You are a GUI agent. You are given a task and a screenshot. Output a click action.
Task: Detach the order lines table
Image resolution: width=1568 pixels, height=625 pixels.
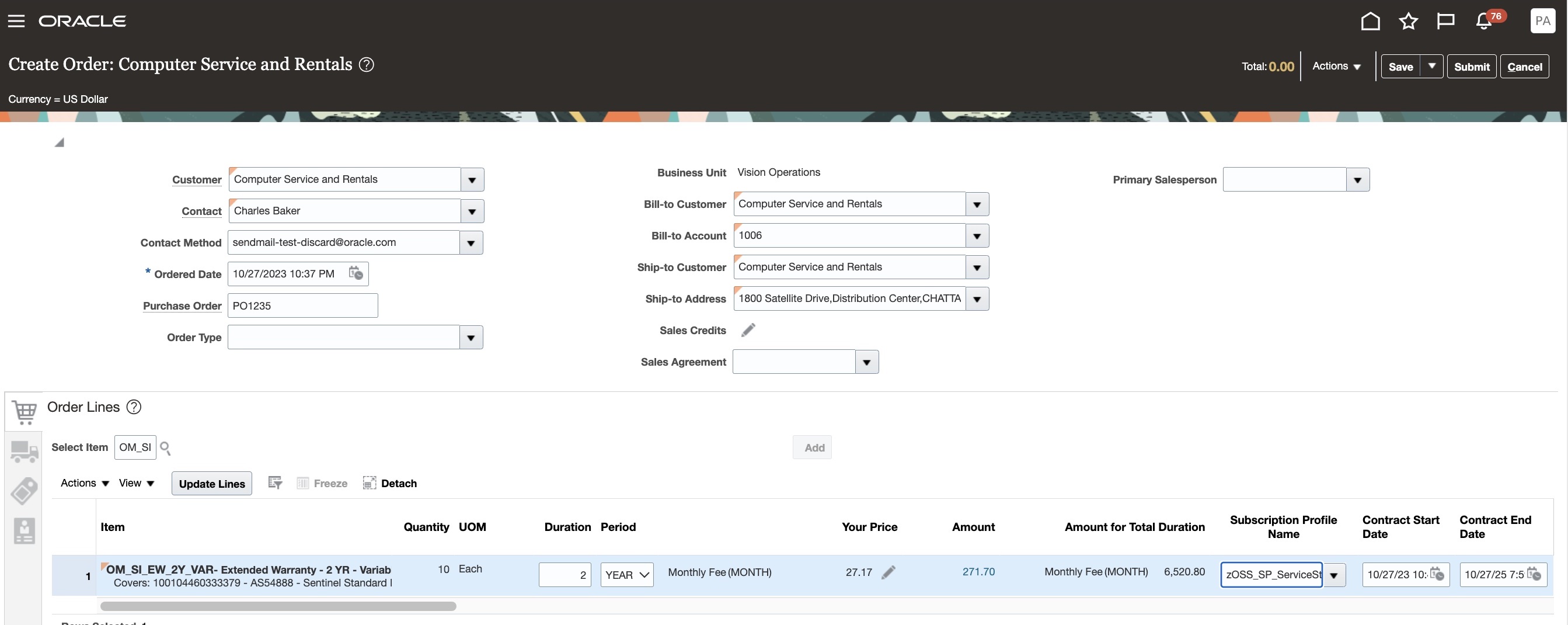(389, 484)
